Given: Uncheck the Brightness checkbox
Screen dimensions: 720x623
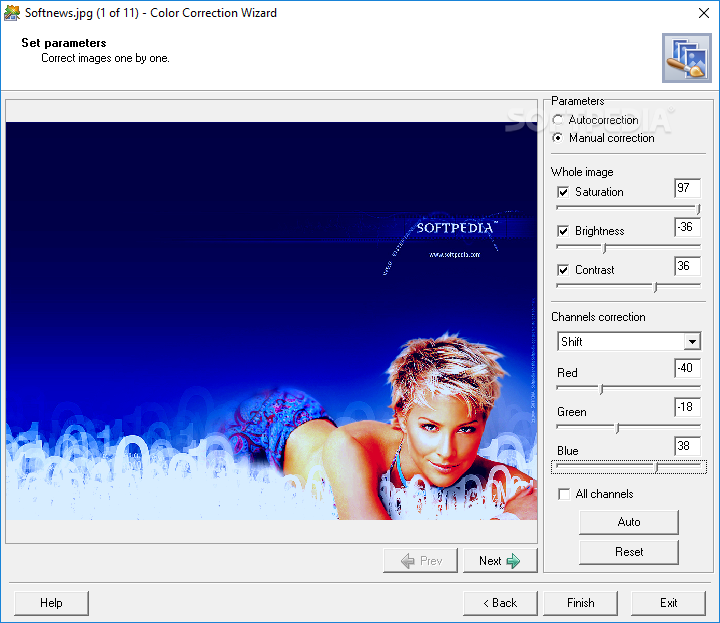Looking at the screenshot, I should 563,231.
